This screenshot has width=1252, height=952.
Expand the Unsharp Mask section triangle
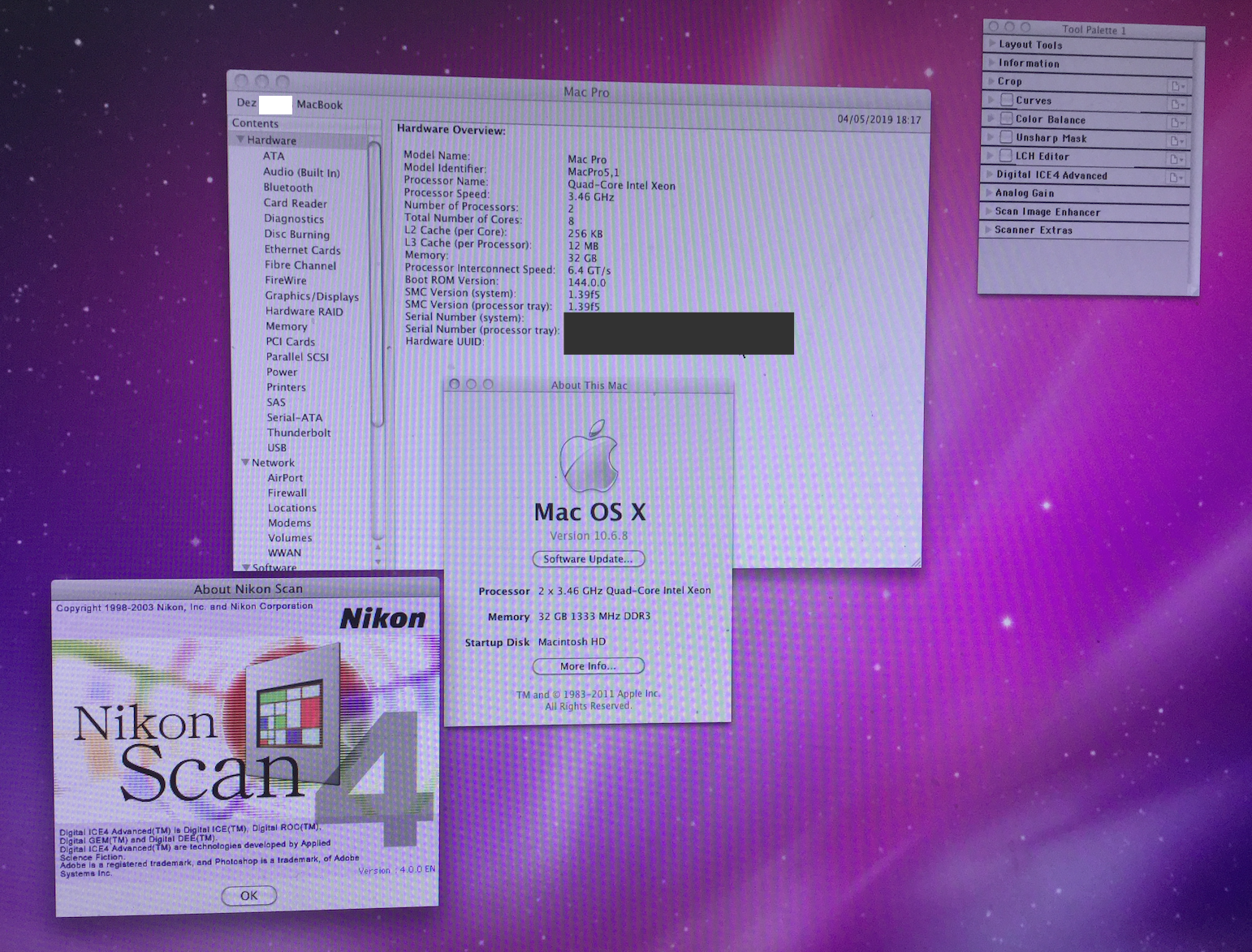click(991, 137)
